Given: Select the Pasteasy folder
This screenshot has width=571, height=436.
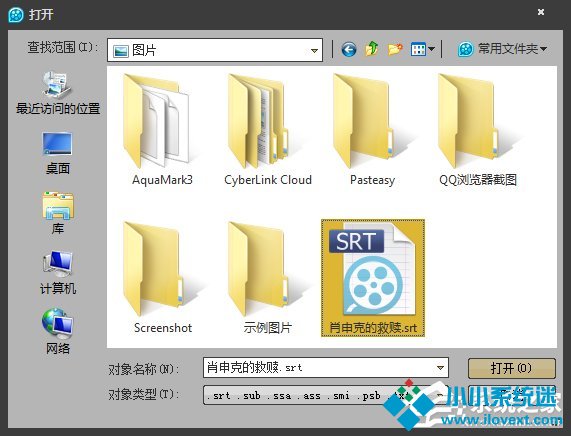Looking at the screenshot, I should click(373, 130).
